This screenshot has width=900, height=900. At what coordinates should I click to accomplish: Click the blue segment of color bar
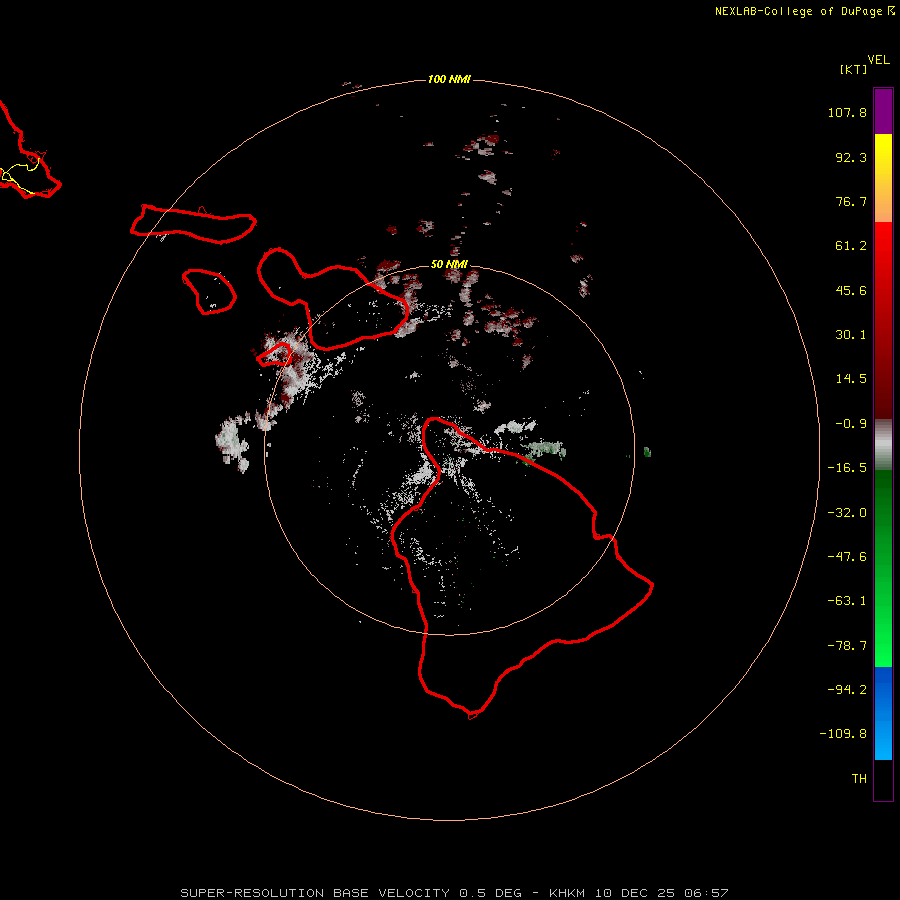(883, 713)
